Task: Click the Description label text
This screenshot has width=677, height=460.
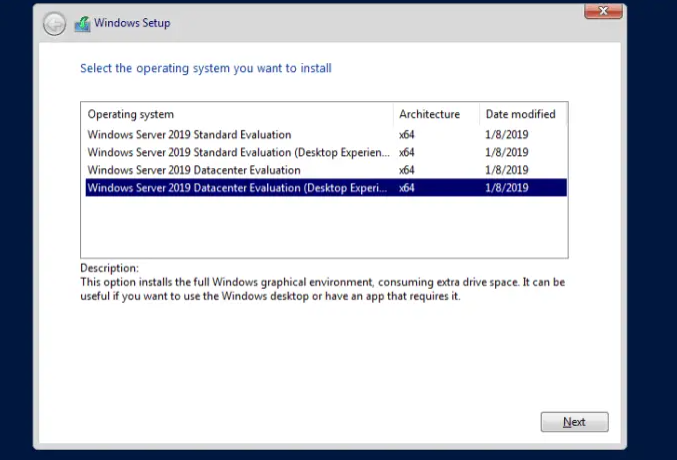Action: tap(109, 268)
